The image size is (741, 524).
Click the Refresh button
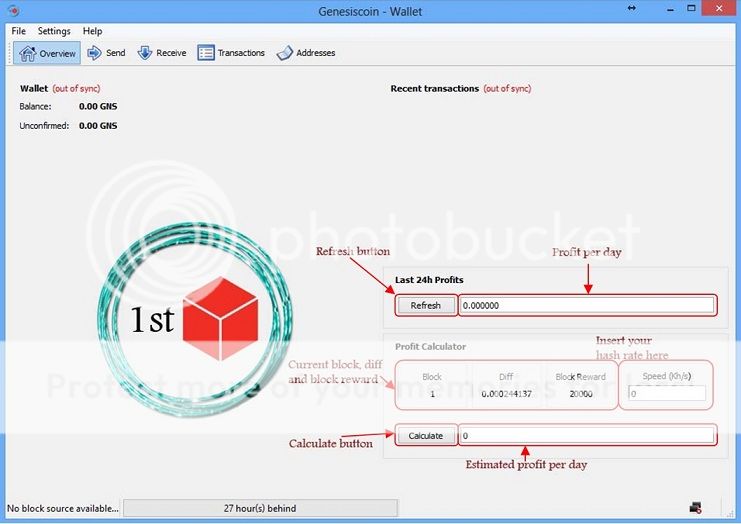[x=425, y=305]
